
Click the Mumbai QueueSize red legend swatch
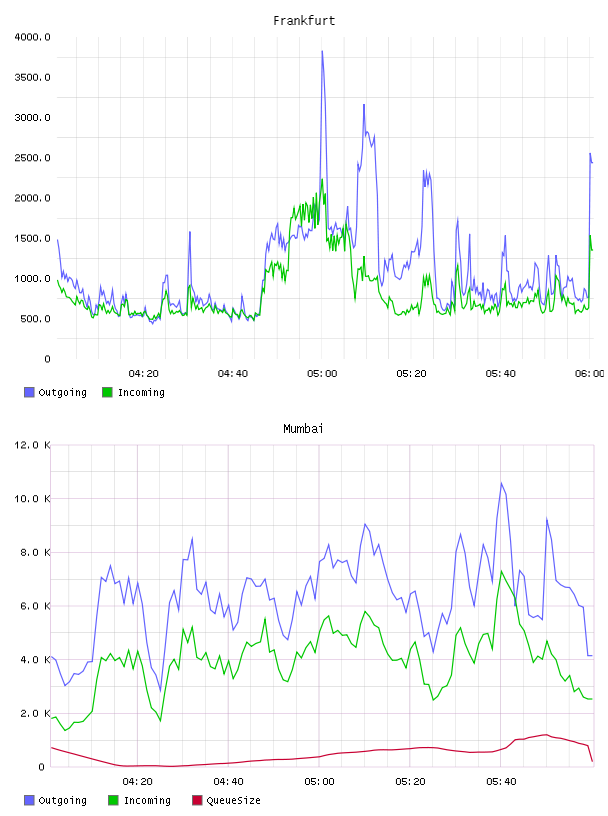tap(197, 800)
